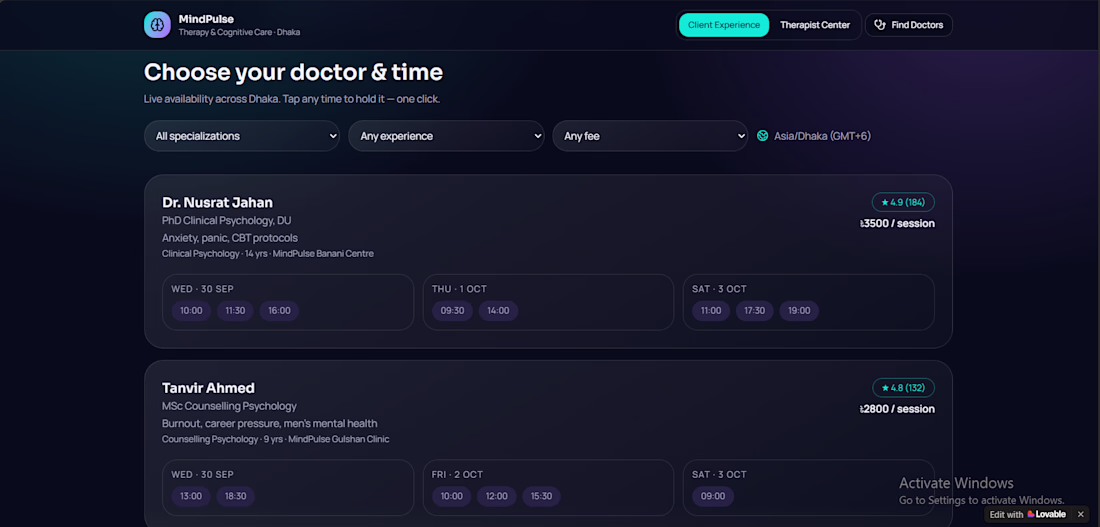1100x527 pixels.
Task: Expand the Any fee dropdown
Action: coord(650,136)
